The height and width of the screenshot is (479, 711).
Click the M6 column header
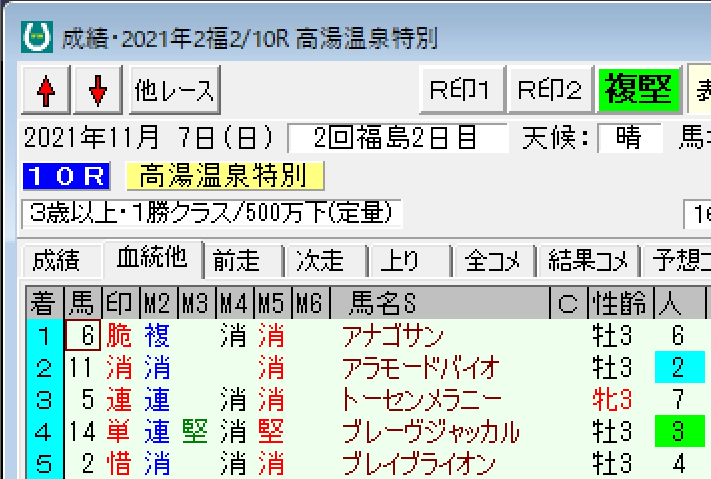coord(311,303)
